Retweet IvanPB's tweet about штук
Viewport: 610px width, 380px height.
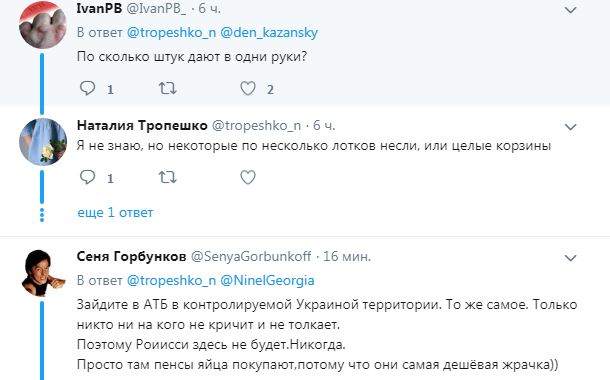coord(168,88)
